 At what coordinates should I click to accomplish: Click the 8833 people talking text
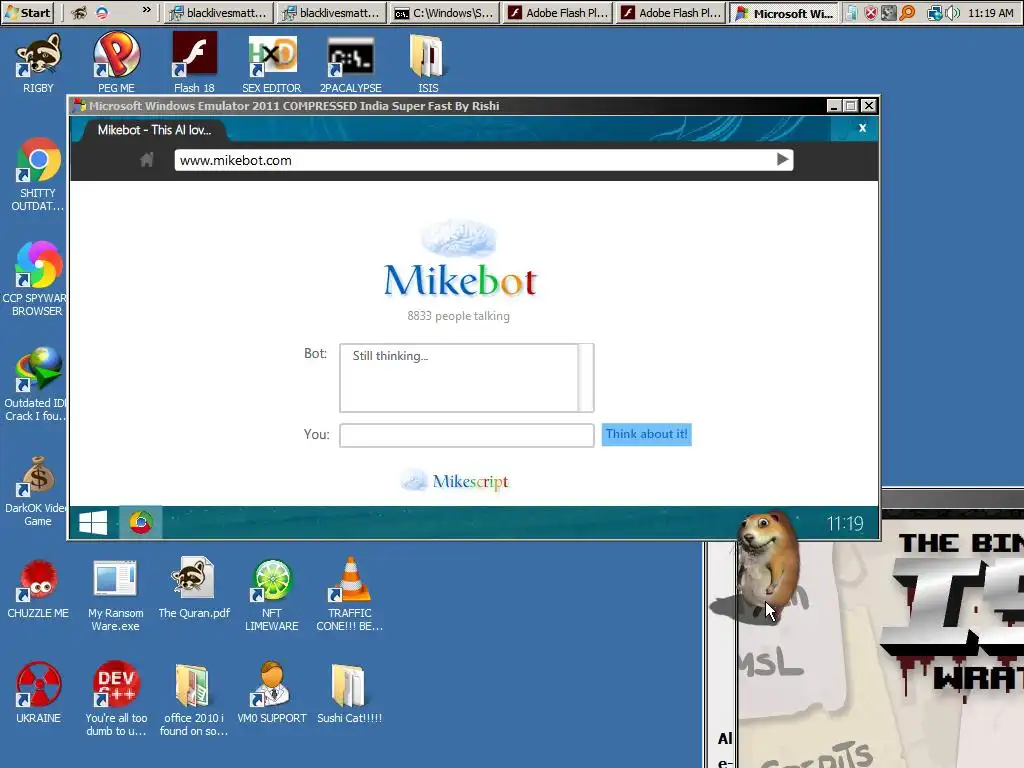pyautogui.click(x=458, y=316)
